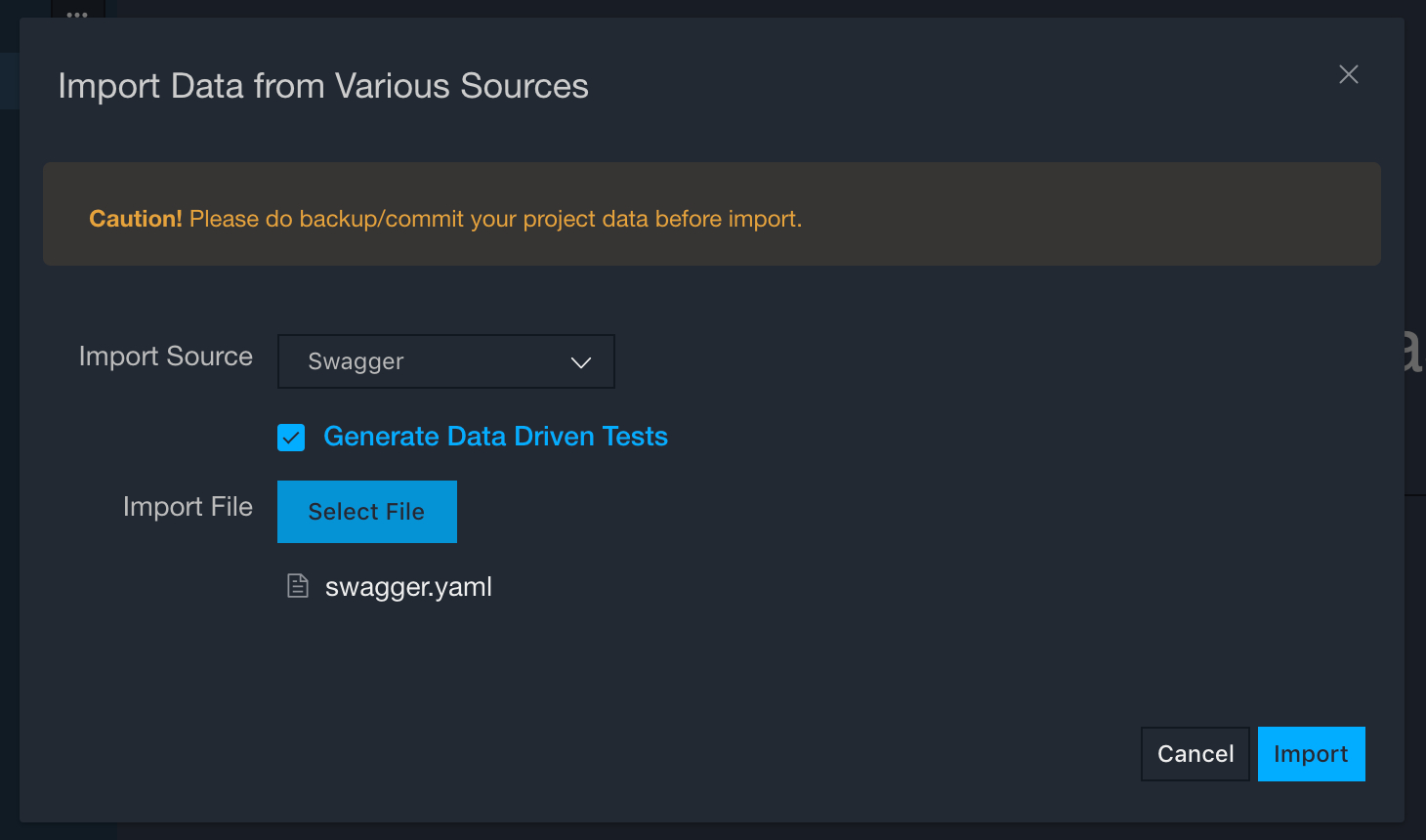The width and height of the screenshot is (1426, 840).
Task: Click the blue checkmark next to Generate Tests
Action: pos(291,438)
